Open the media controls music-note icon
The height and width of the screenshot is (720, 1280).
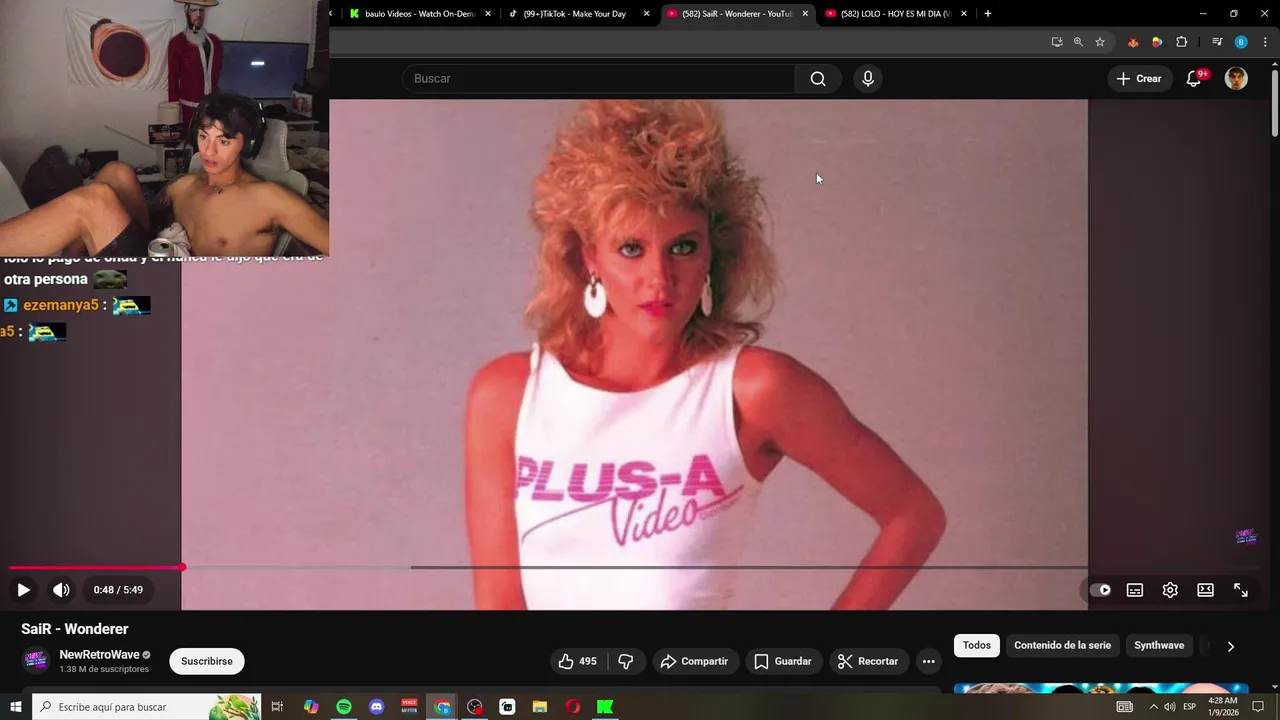tap(1217, 42)
